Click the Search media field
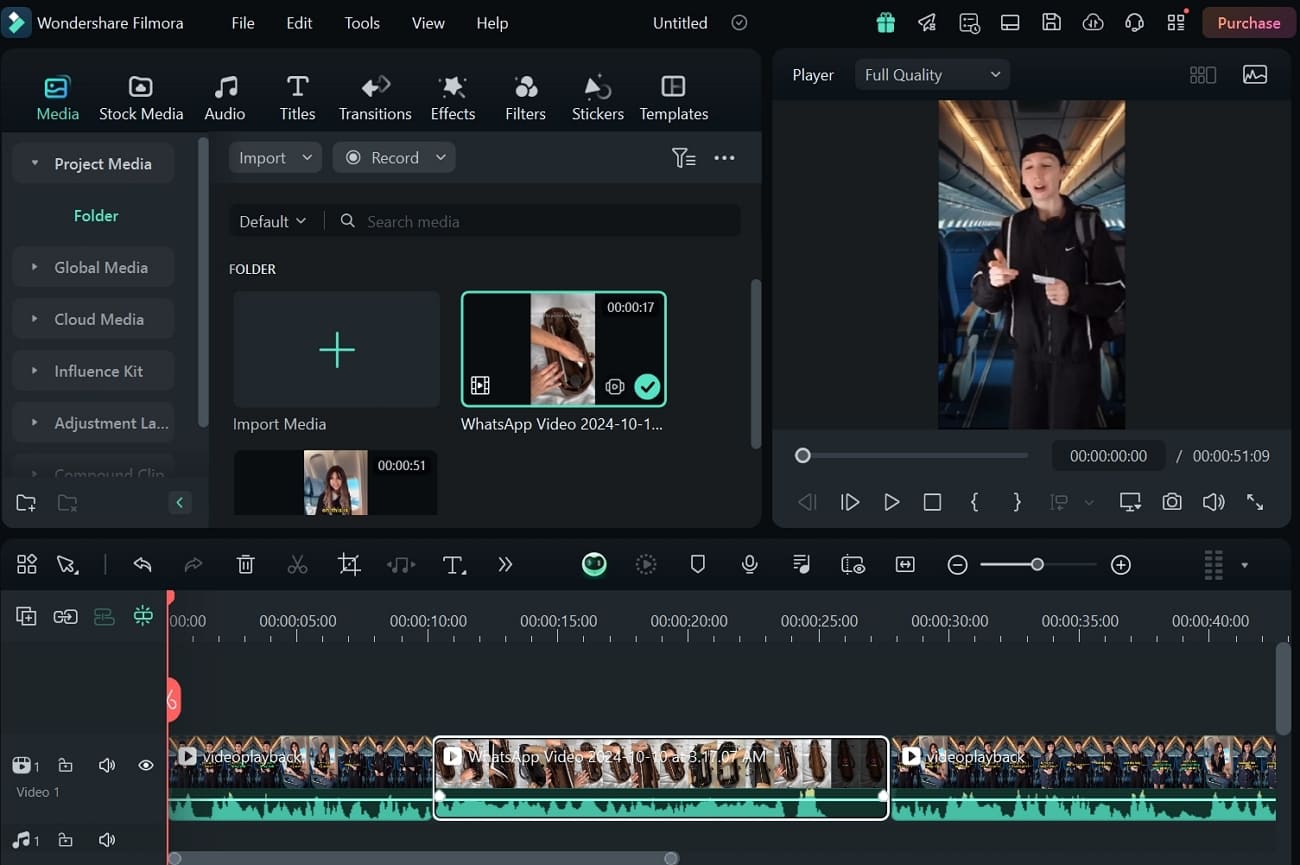The width and height of the screenshot is (1300, 865). pos(534,221)
